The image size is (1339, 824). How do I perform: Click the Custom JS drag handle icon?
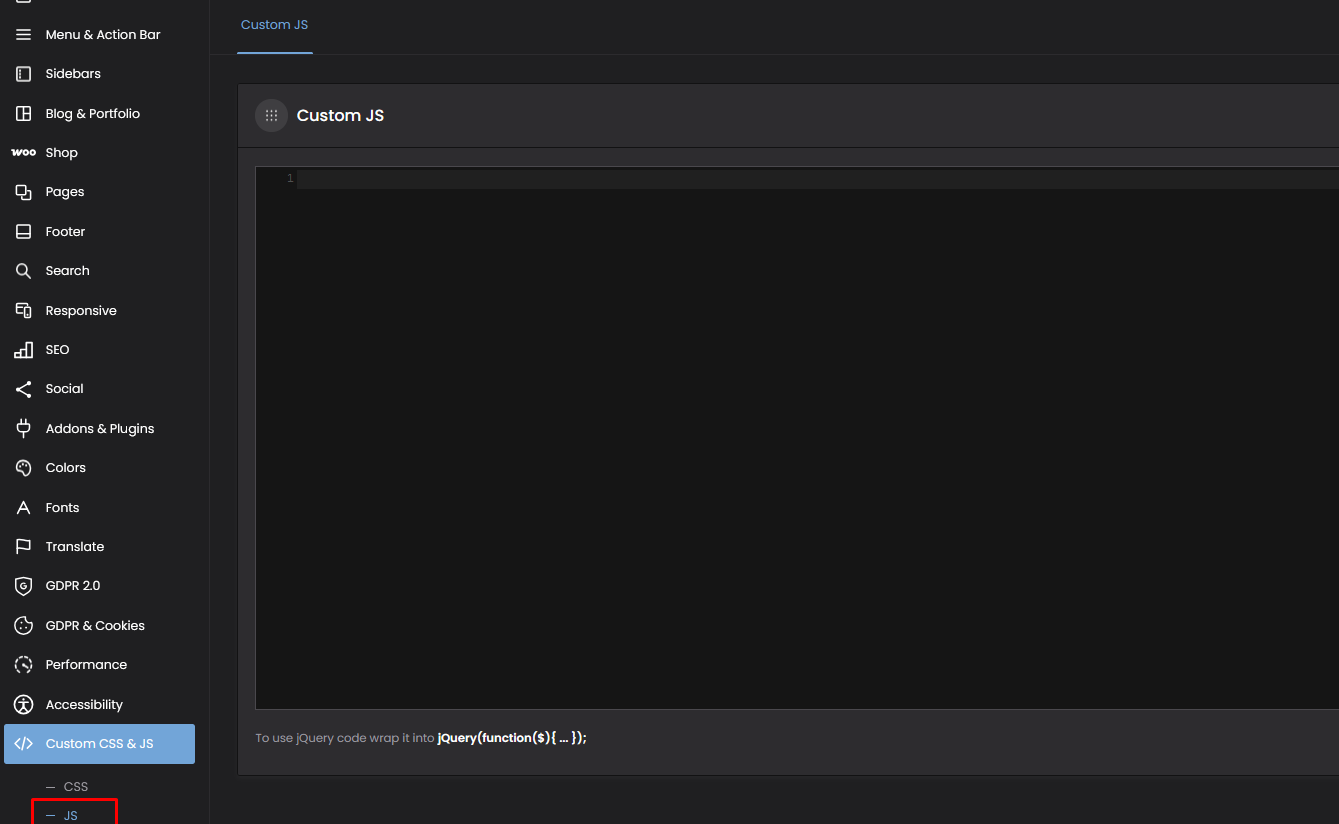271,116
